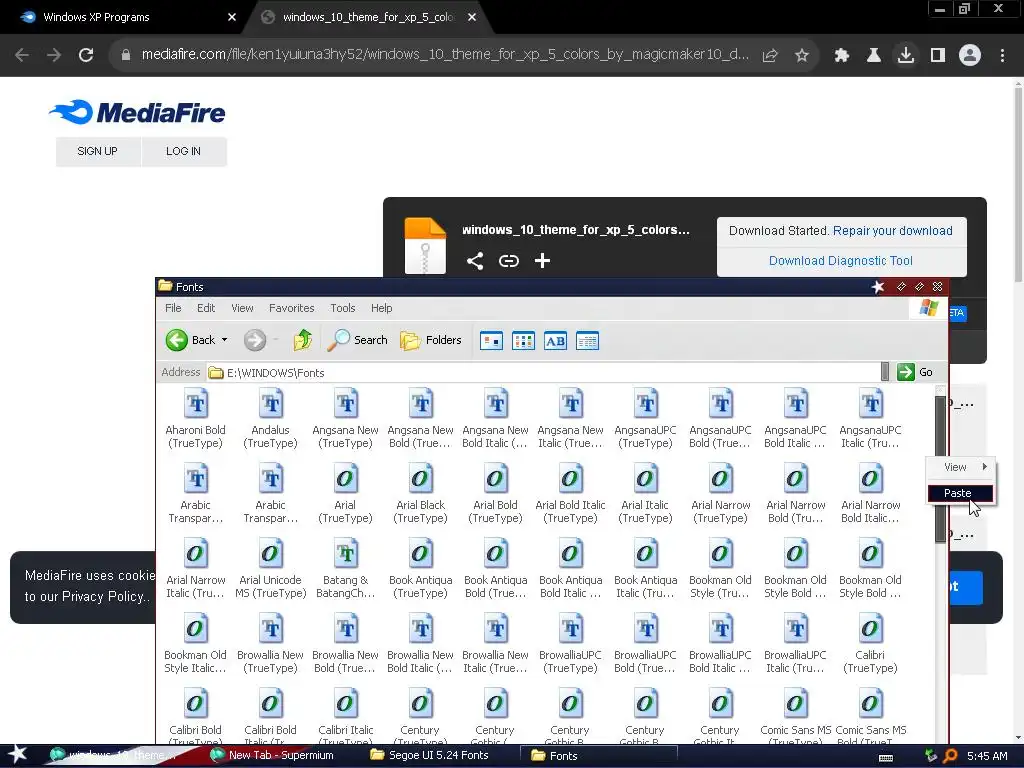Select the Arial Black (TrueType) font
Image resolution: width=1024 pixels, height=768 pixels.
click(x=421, y=494)
